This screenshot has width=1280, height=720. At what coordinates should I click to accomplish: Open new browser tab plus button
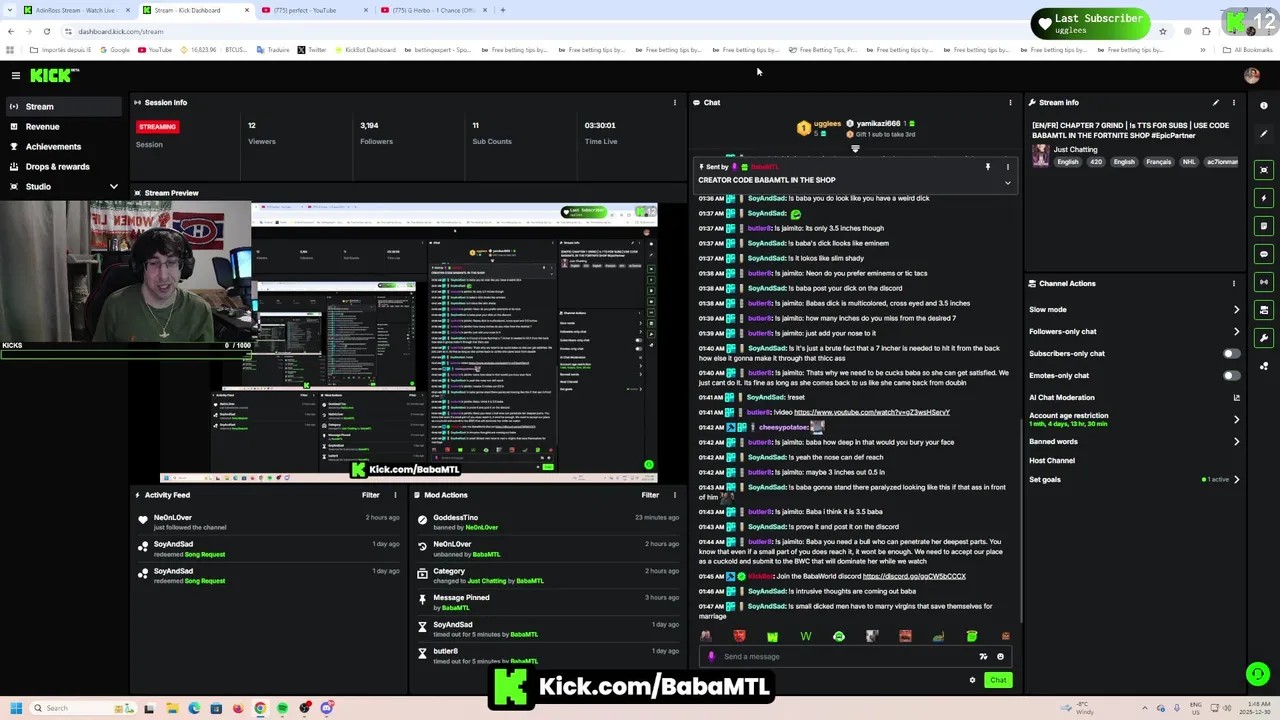coord(503,10)
